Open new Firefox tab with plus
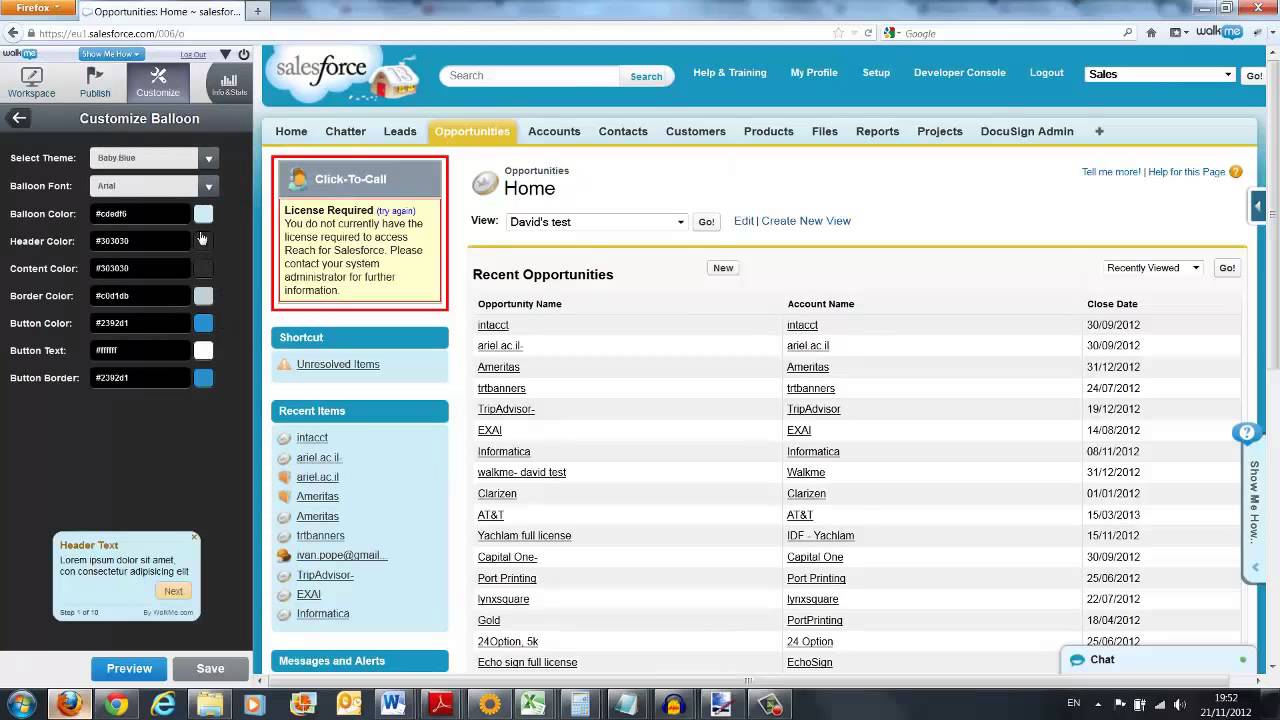This screenshot has height=720, width=1280. pos(258,12)
